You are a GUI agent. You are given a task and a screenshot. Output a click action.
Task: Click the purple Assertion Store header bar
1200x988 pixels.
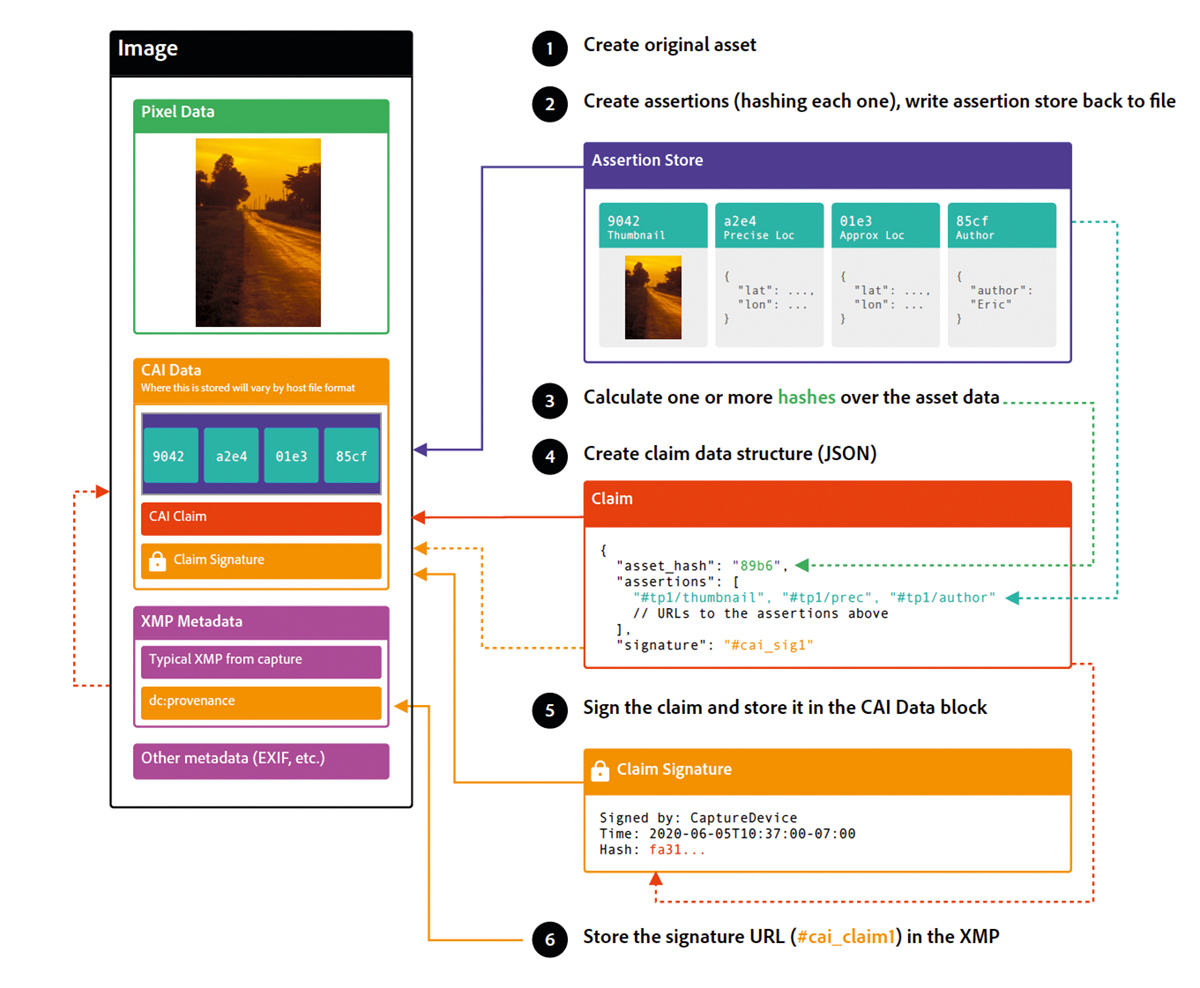coord(827,161)
